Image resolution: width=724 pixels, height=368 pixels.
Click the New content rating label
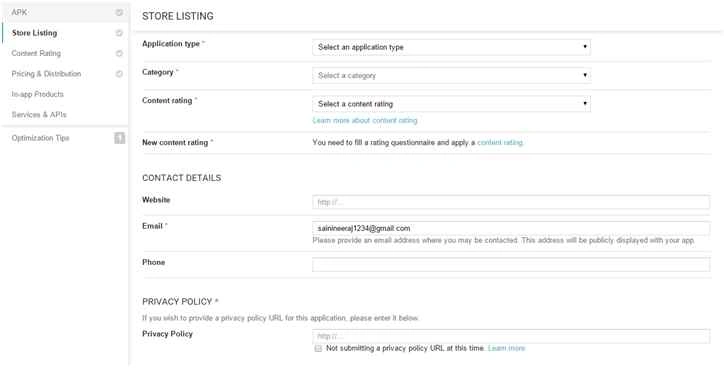click(x=175, y=142)
